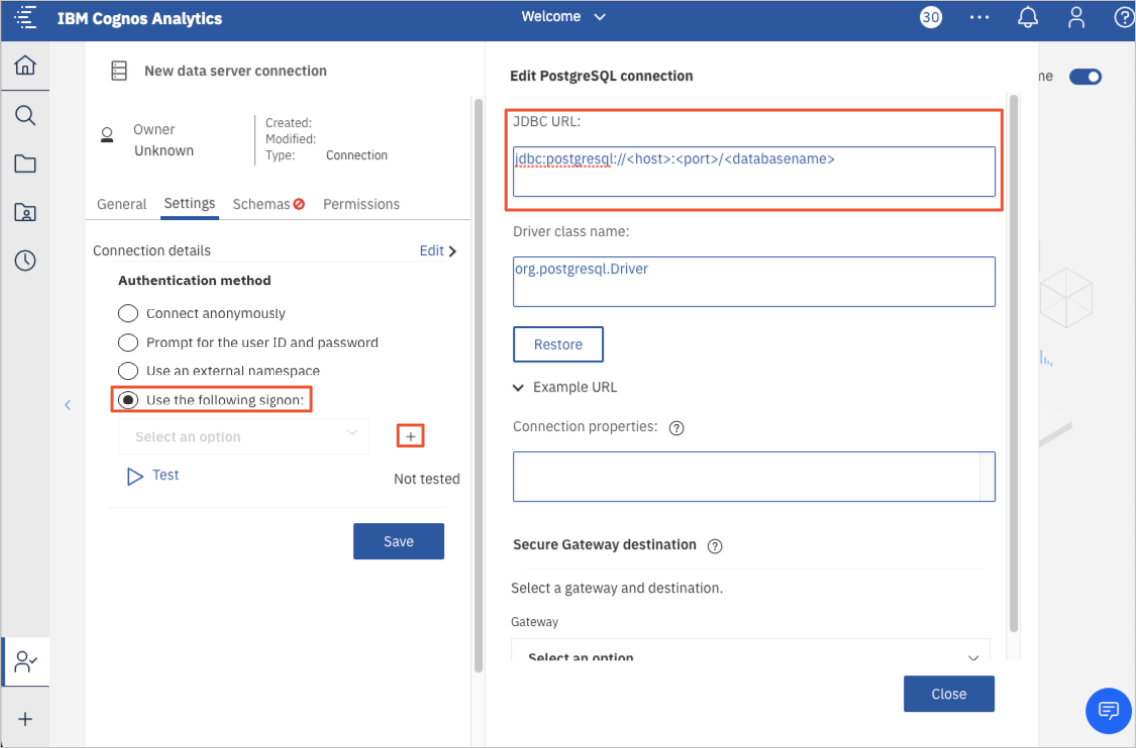Click the data server connection icon
The height and width of the screenshot is (748, 1136).
[119, 71]
